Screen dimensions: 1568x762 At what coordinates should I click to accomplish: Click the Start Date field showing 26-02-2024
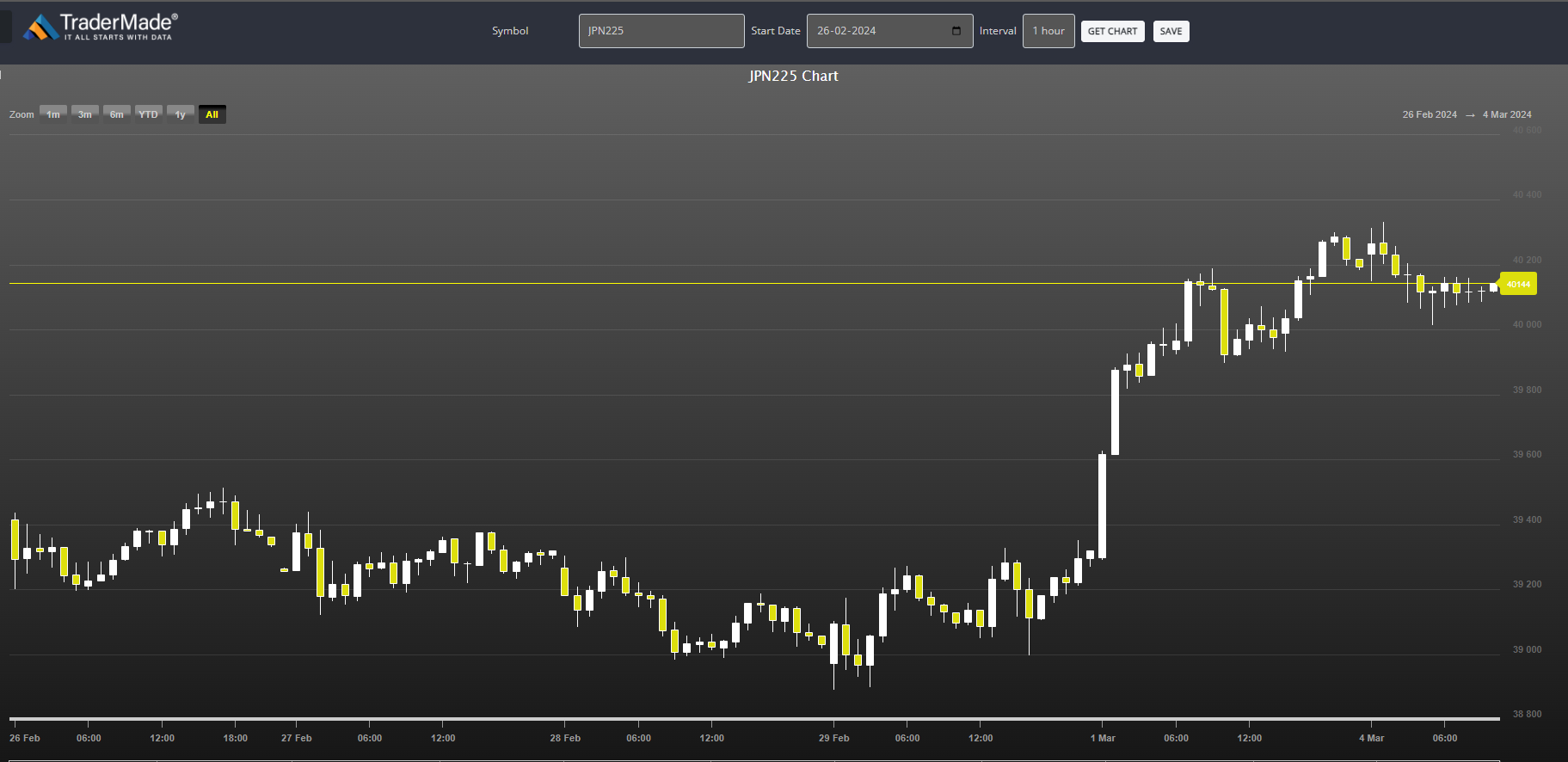point(889,31)
